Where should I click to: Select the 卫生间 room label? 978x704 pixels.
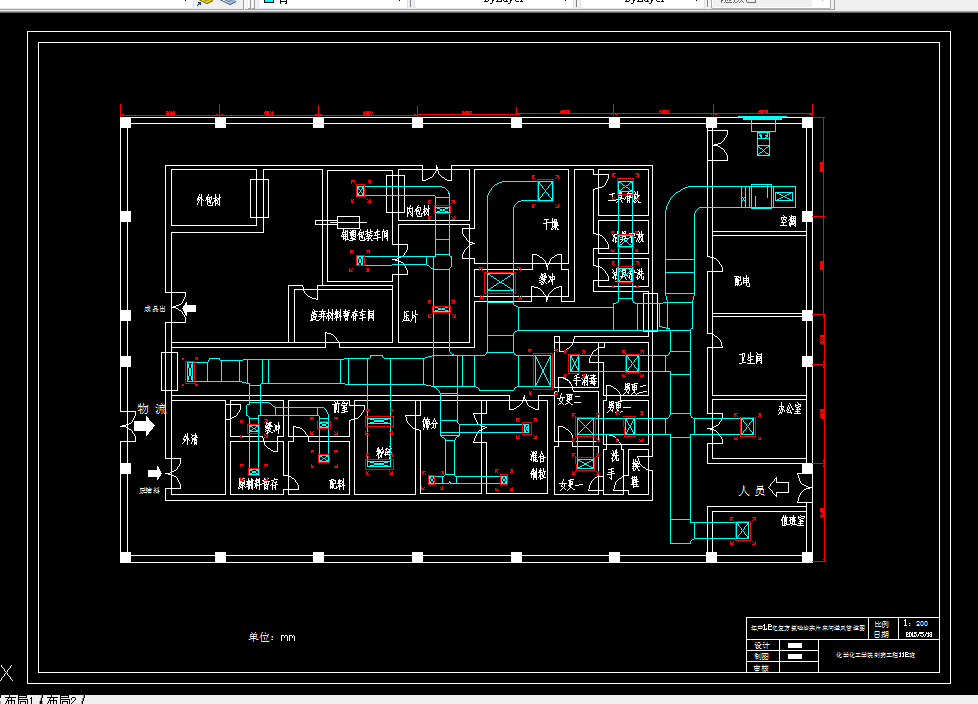pos(750,359)
